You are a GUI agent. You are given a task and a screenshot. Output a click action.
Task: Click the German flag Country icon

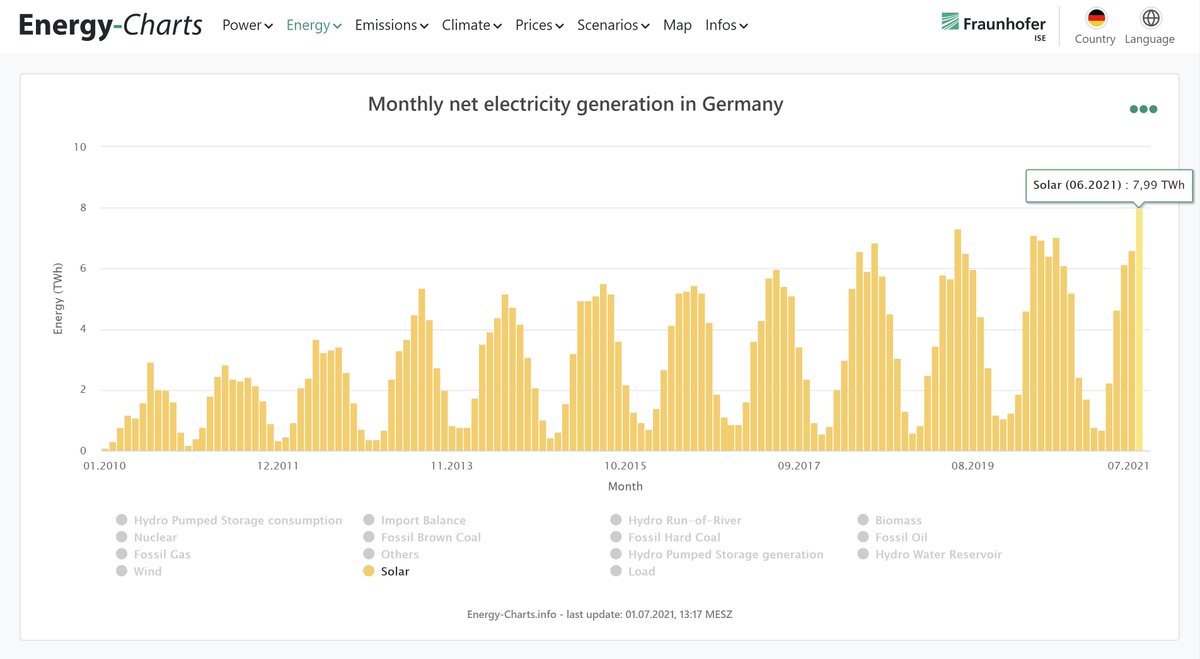pos(1094,20)
